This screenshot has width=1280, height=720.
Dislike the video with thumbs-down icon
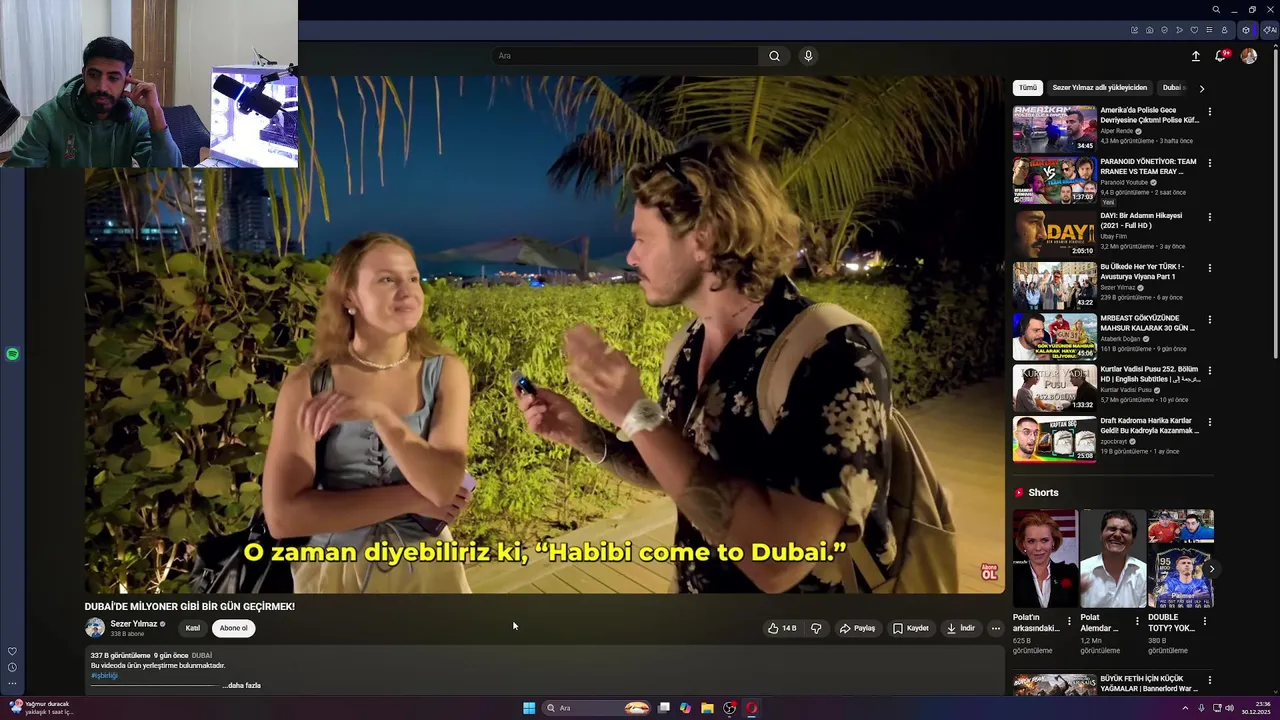tap(816, 628)
